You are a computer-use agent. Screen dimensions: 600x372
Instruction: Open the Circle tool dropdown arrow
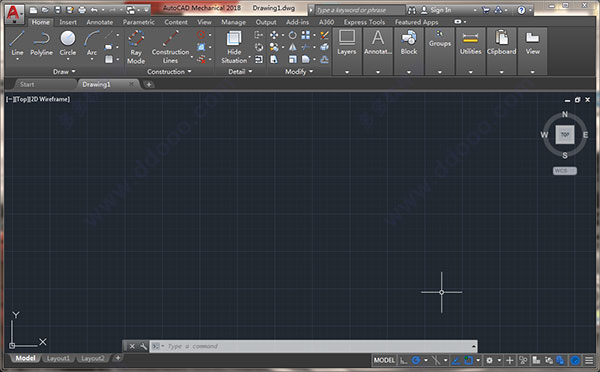pyautogui.click(x=68, y=59)
